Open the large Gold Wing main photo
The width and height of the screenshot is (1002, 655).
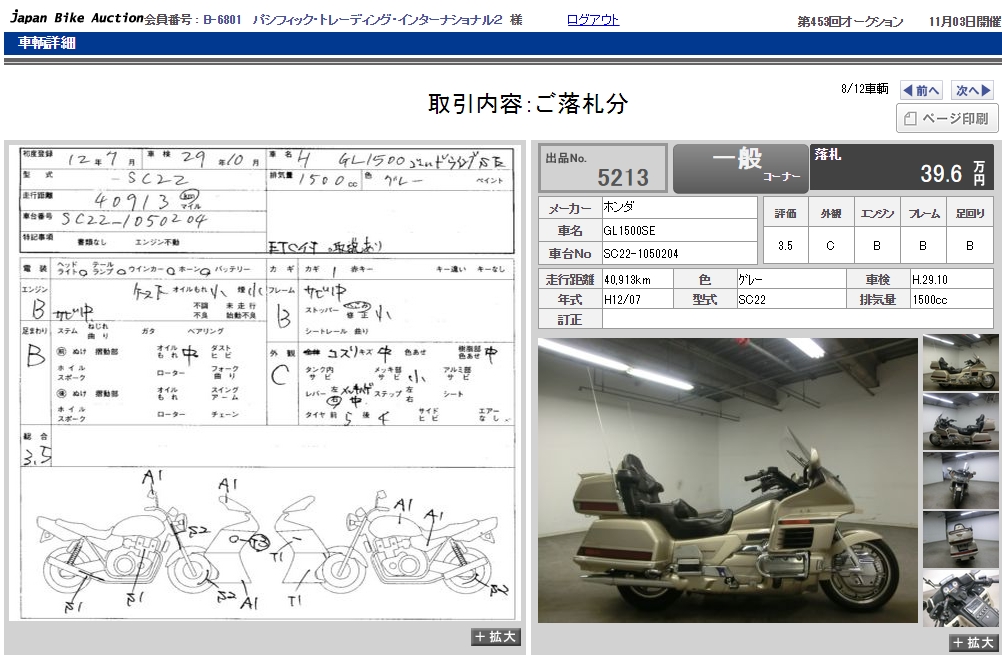(x=727, y=480)
